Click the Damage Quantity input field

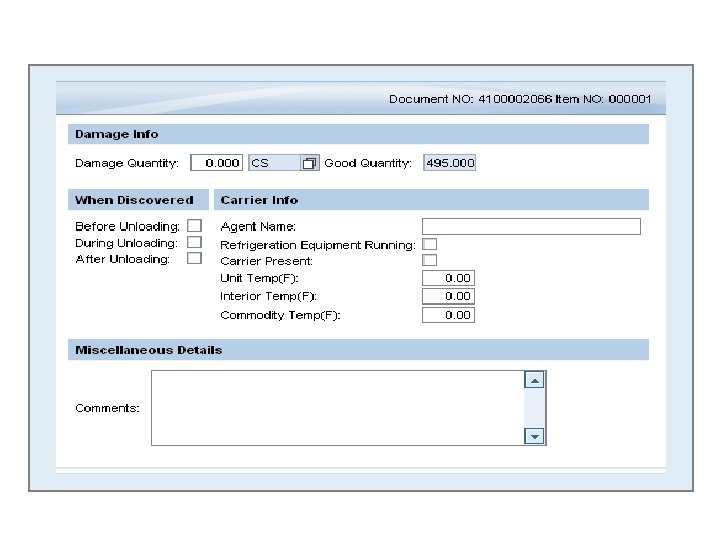pyautogui.click(x=216, y=163)
